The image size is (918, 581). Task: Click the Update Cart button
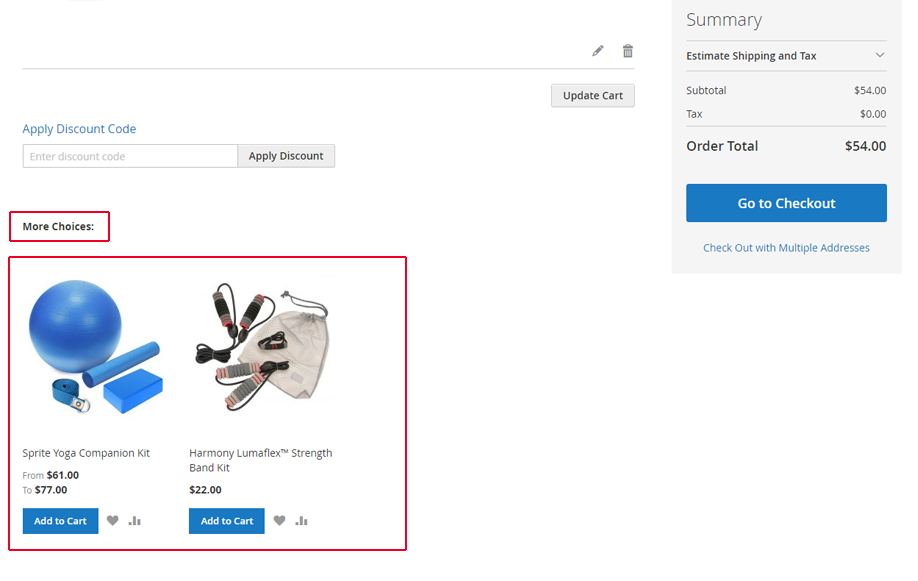pos(592,95)
